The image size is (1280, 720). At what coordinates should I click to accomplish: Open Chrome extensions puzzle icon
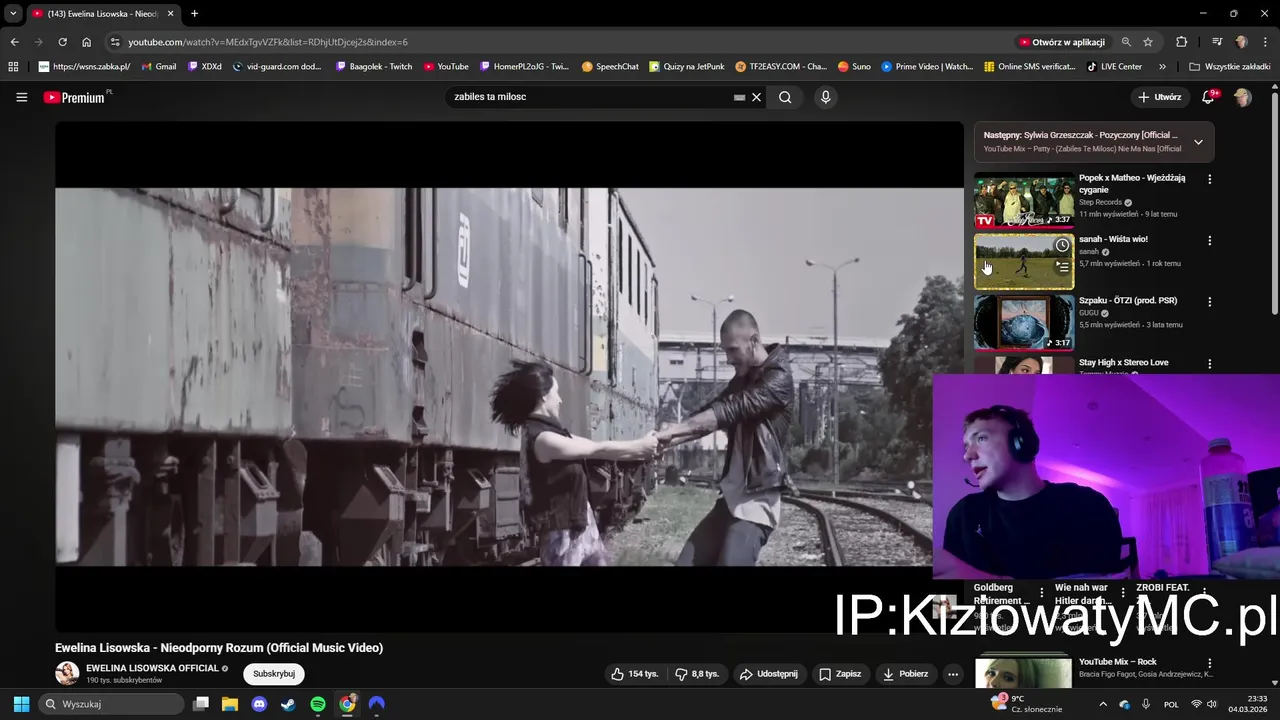1182,42
